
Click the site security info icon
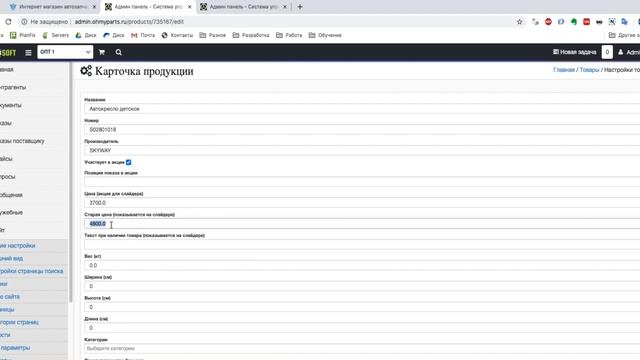24,22
